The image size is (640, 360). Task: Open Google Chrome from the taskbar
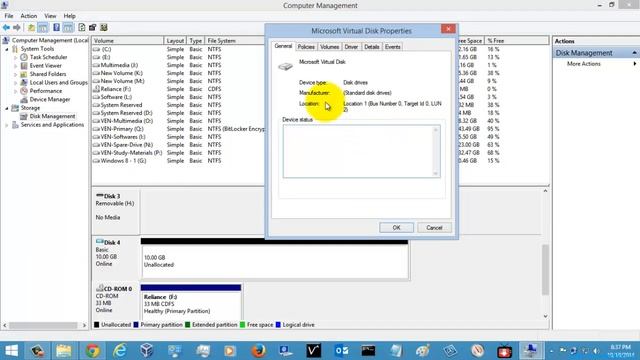click(93, 351)
